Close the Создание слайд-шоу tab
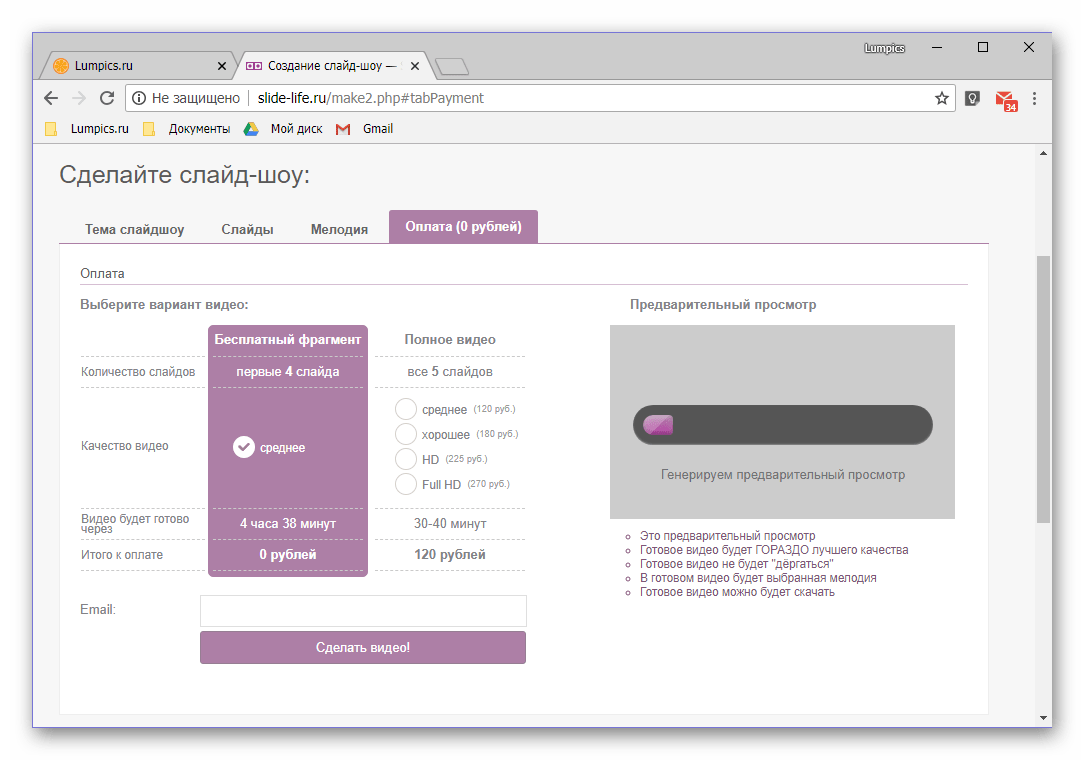1085x760 pixels. point(414,66)
